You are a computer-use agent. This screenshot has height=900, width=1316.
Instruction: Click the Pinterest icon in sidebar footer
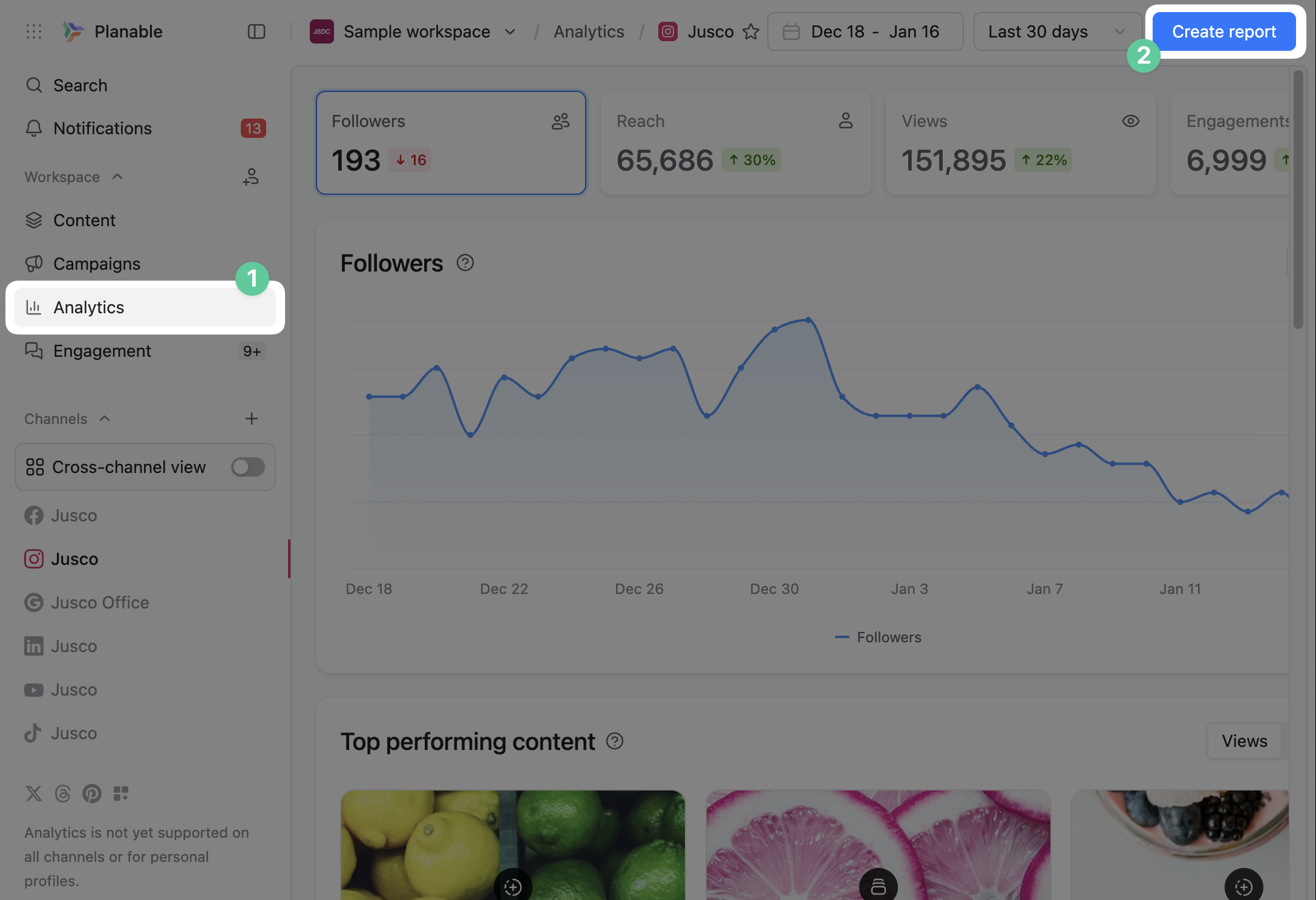(x=92, y=794)
